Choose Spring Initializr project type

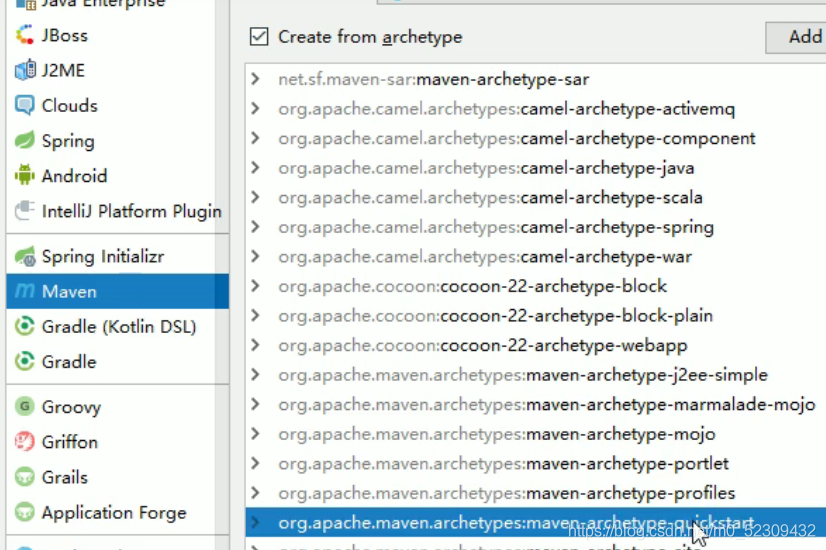coord(117,257)
